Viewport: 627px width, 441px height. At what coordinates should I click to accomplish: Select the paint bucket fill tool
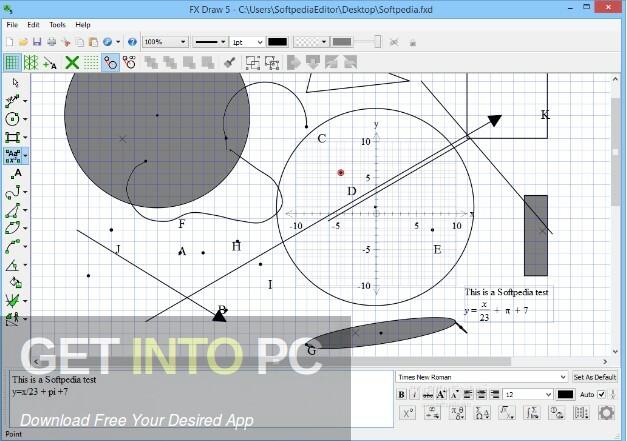click(x=15, y=282)
